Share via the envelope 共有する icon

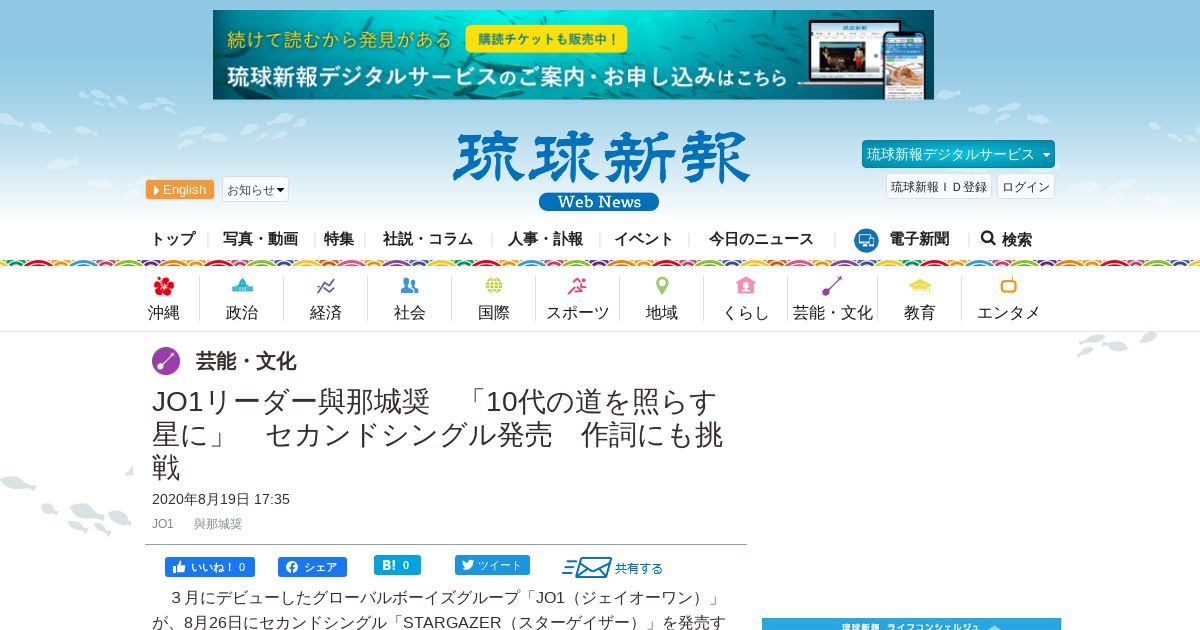pos(587,568)
